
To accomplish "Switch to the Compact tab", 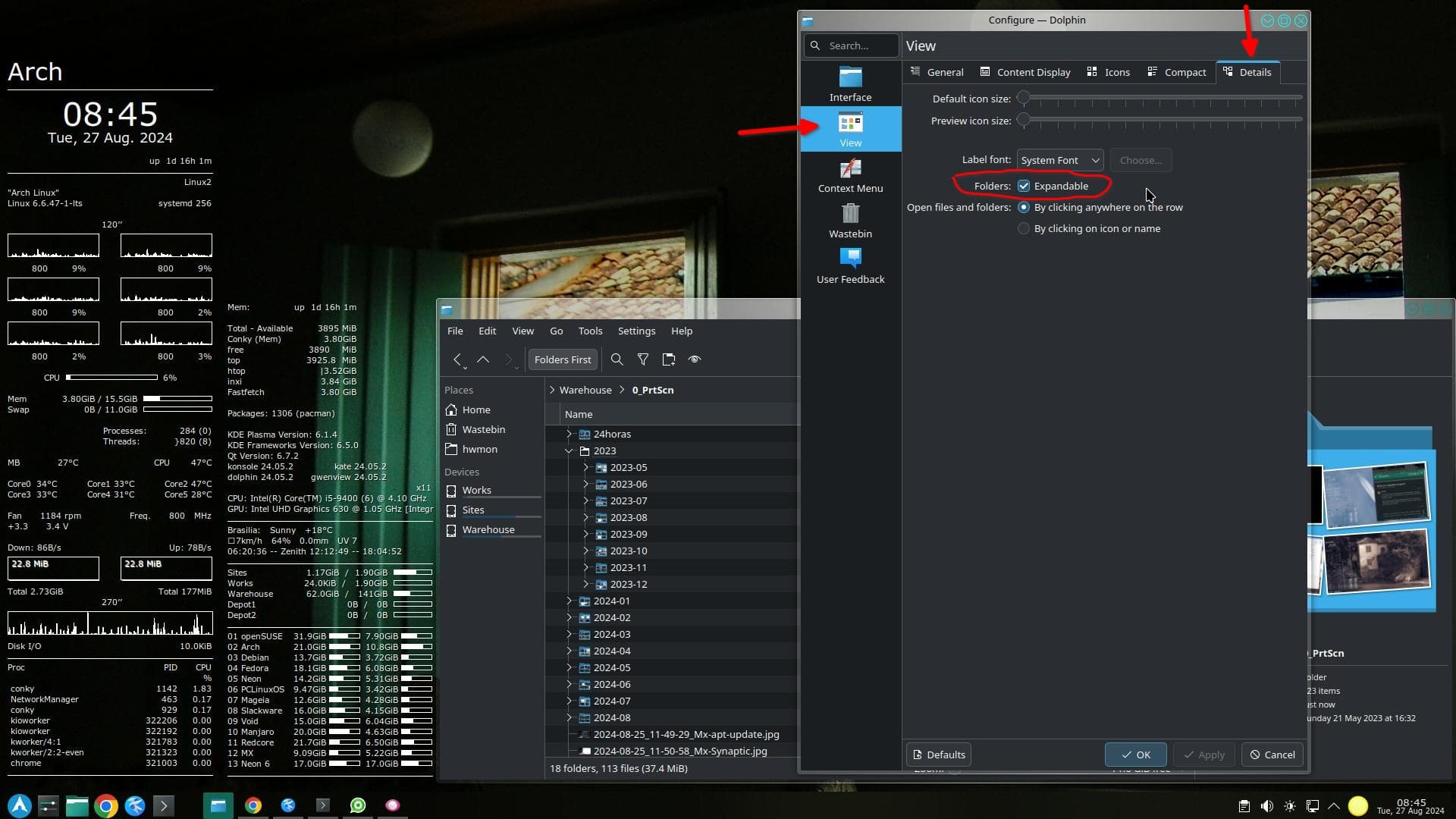I will coord(1176,72).
